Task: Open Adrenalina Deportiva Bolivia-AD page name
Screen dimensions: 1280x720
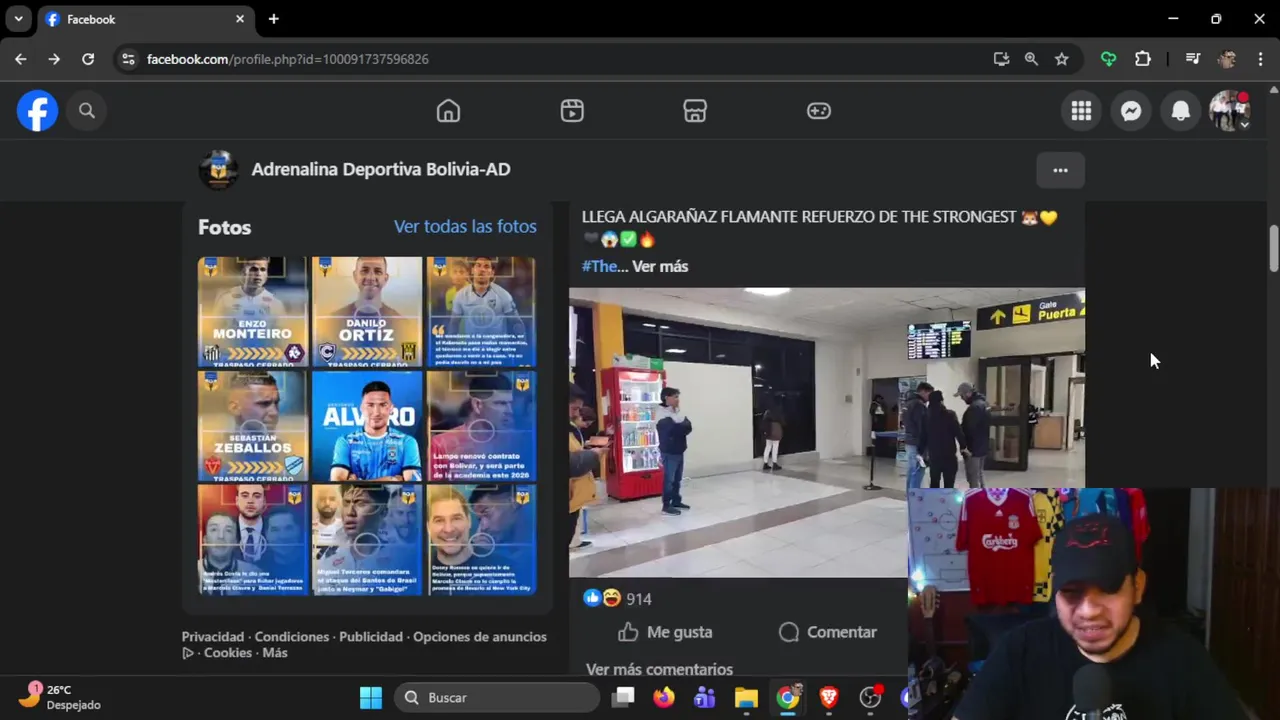Action: point(381,169)
